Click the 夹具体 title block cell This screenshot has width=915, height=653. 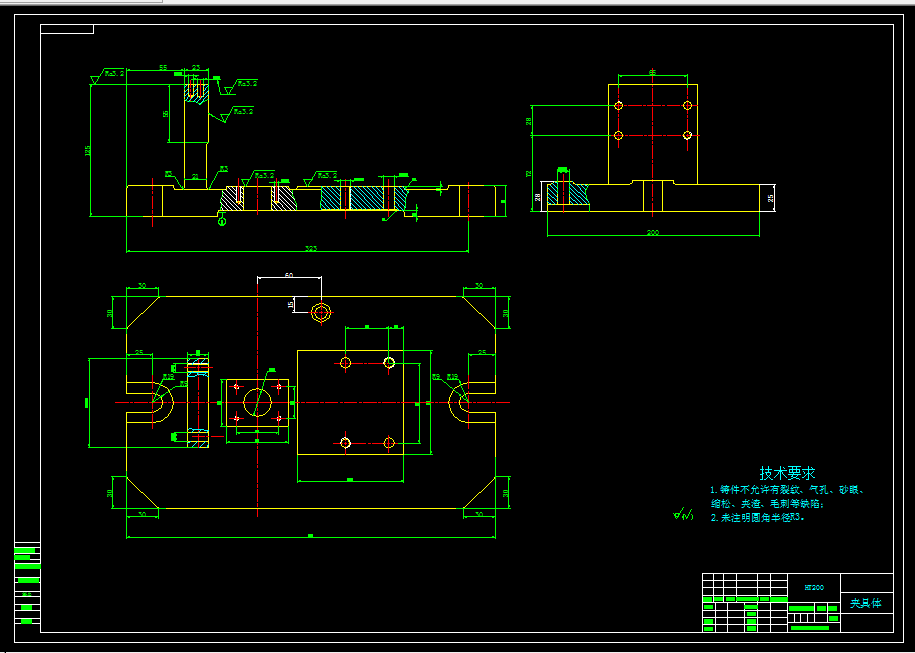point(866,603)
